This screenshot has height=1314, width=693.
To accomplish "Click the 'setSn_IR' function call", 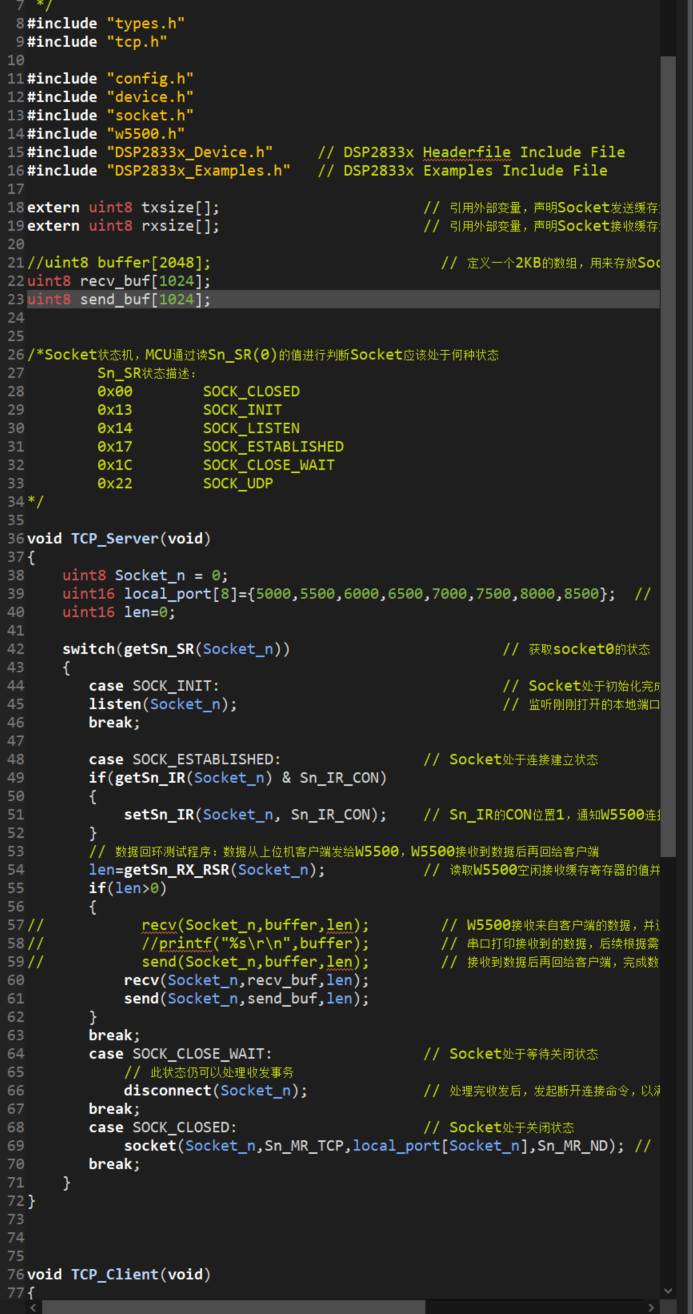I will pyautogui.click(x=158, y=815).
